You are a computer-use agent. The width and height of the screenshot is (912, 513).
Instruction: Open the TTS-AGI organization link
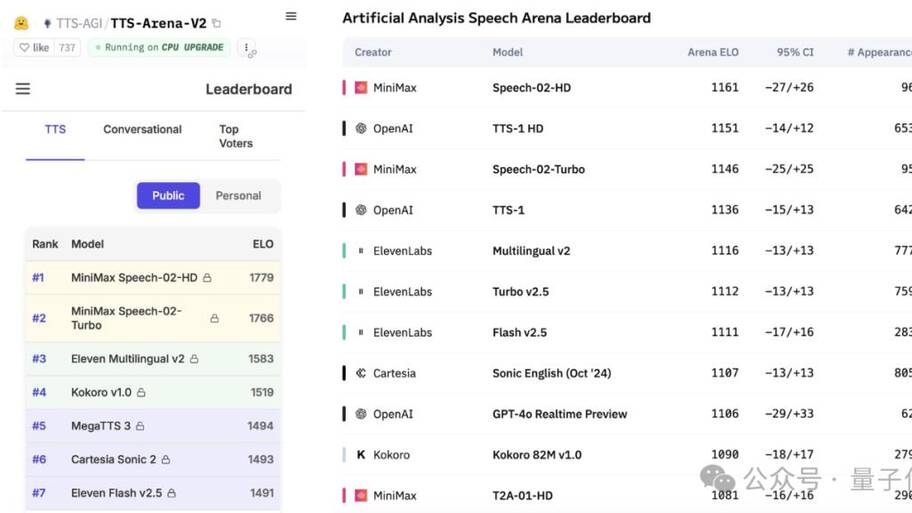click(x=79, y=23)
